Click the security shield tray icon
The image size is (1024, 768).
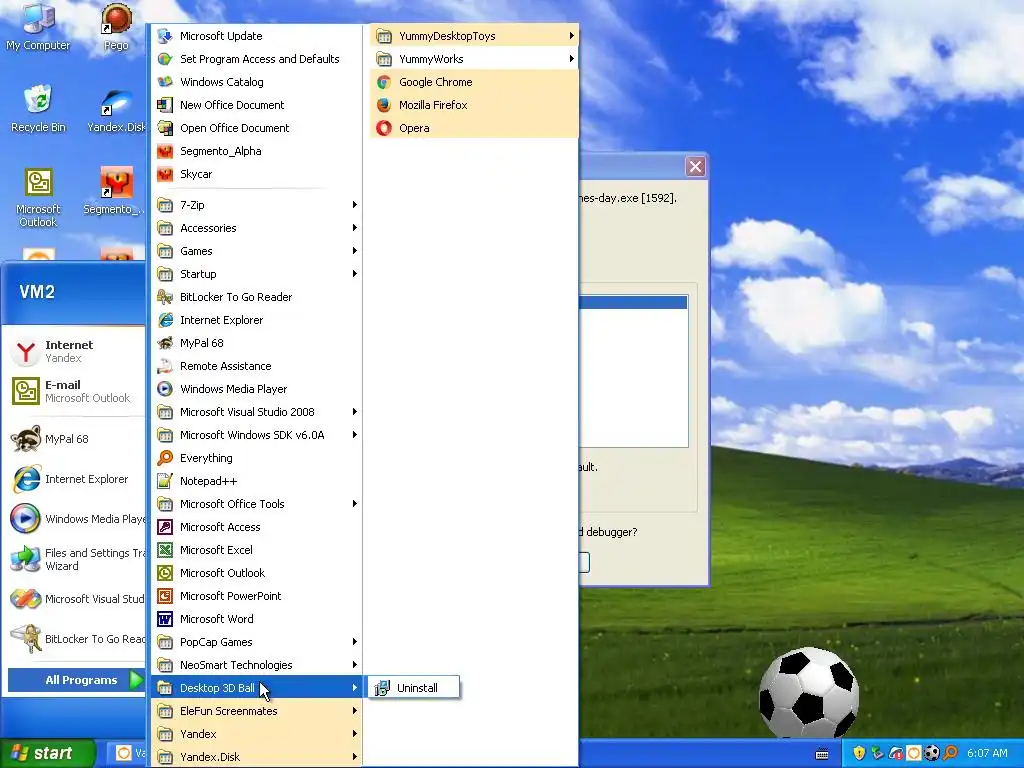859,753
